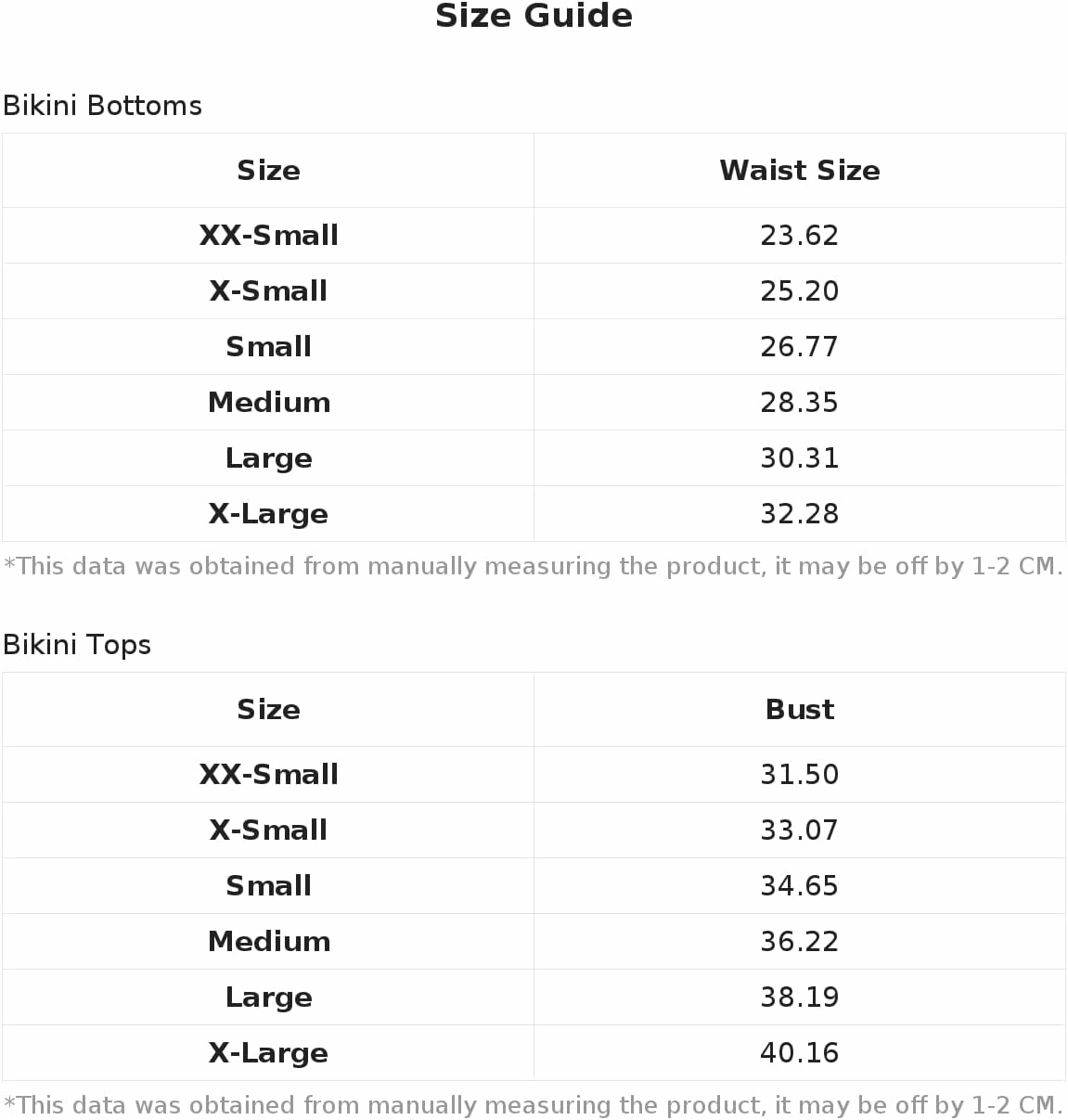Screen dimensions: 1068x1120
Task: Select X-Small row in Bikini Tops table
Action: pos(534,830)
